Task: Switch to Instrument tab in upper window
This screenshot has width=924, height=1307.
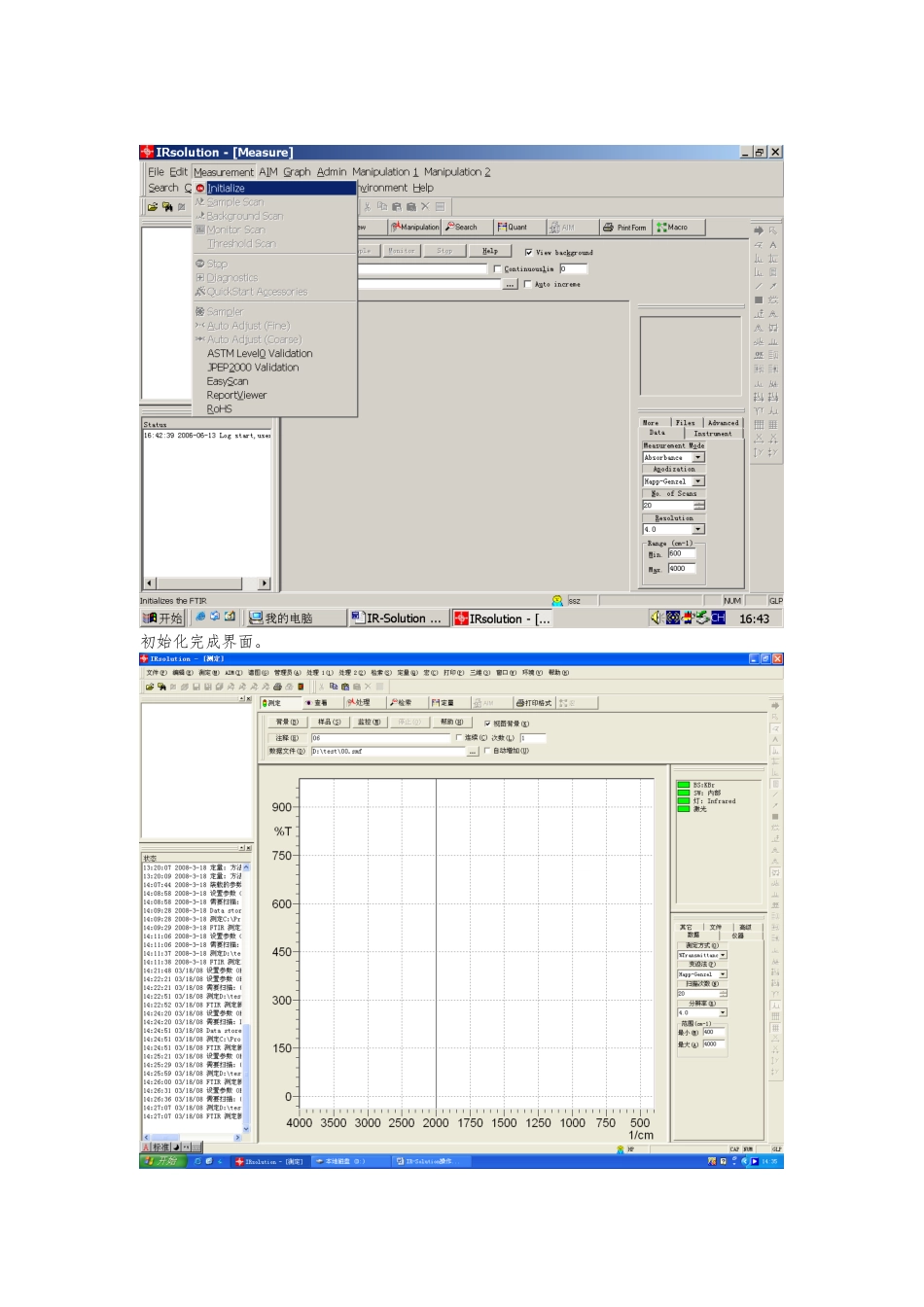Action: tap(713, 434)
